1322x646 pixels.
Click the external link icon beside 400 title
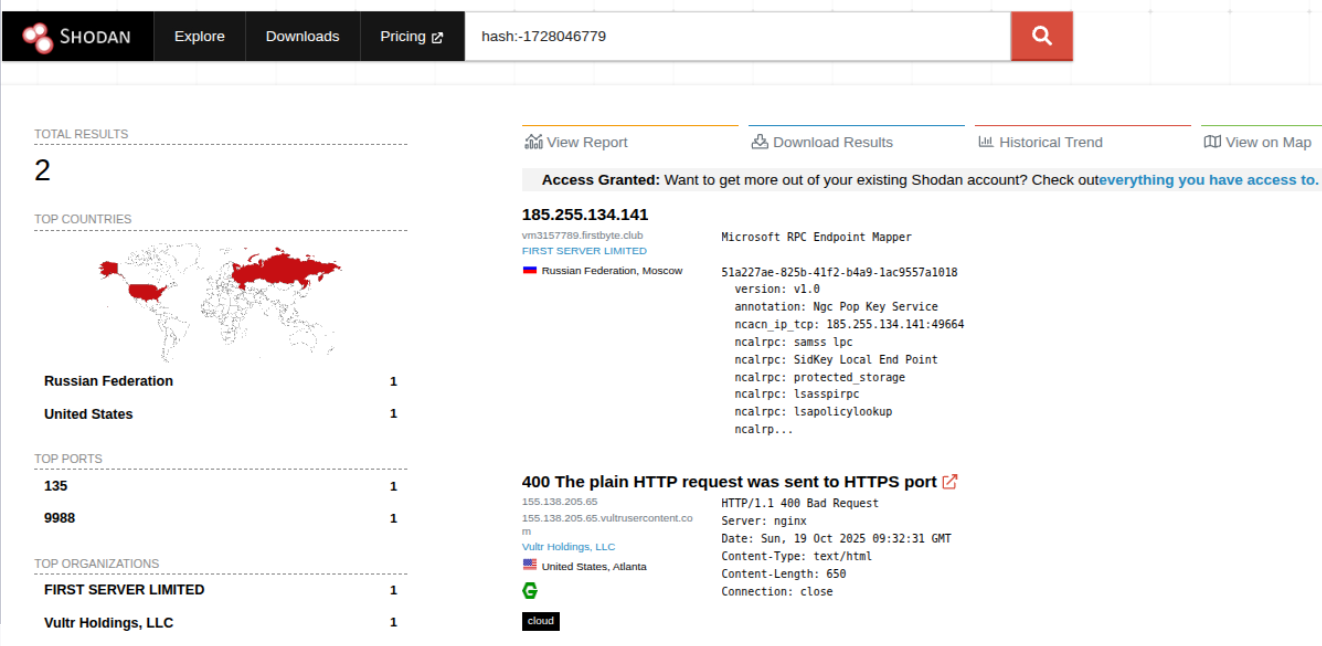point(950,482)
